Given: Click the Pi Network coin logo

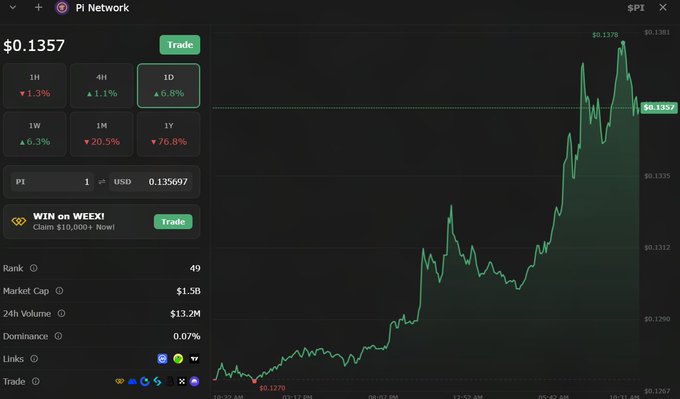Looking at the screenshot, I should click(x=62, y=8).
